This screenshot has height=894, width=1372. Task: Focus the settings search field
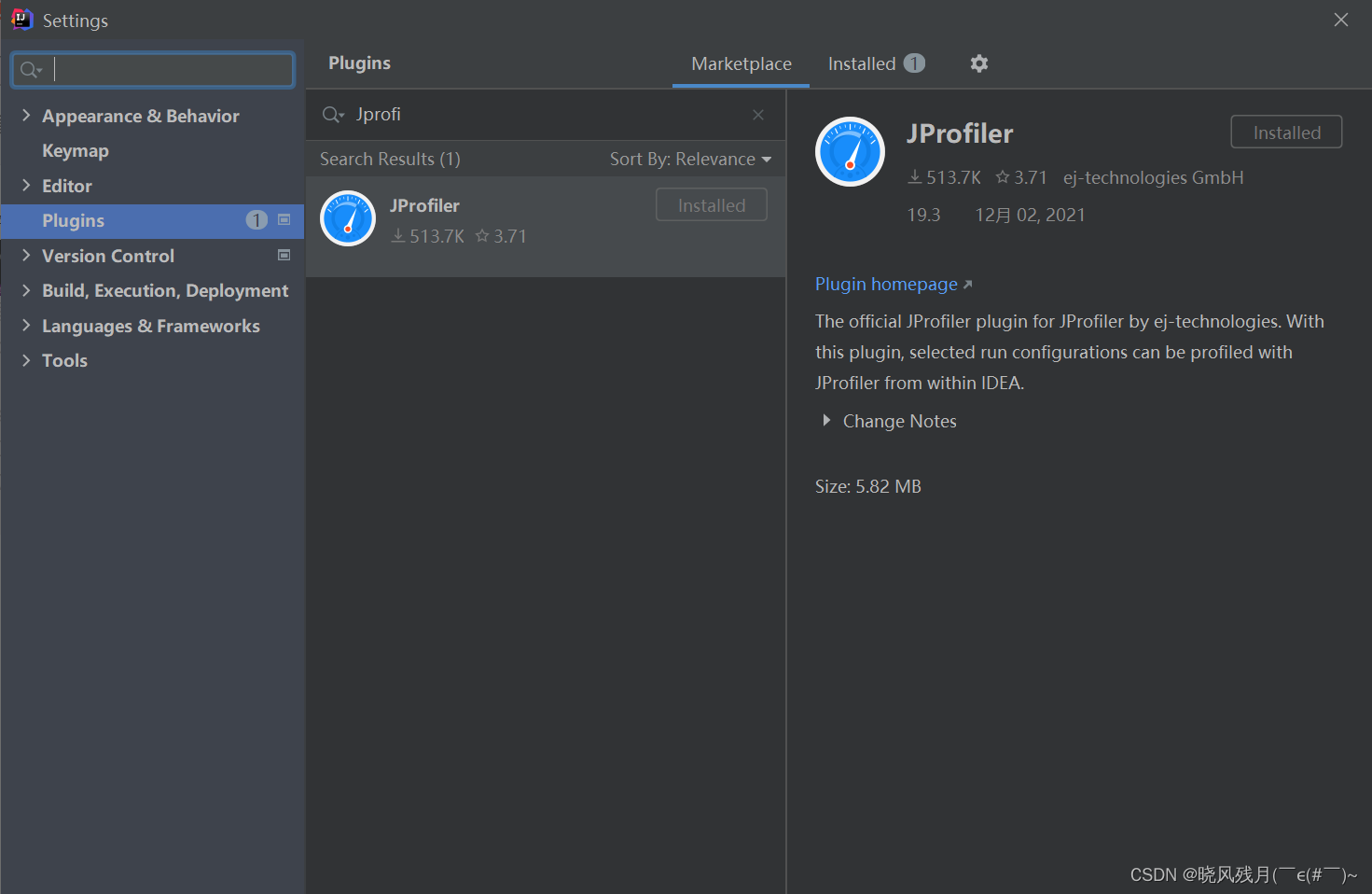(153, 70)
